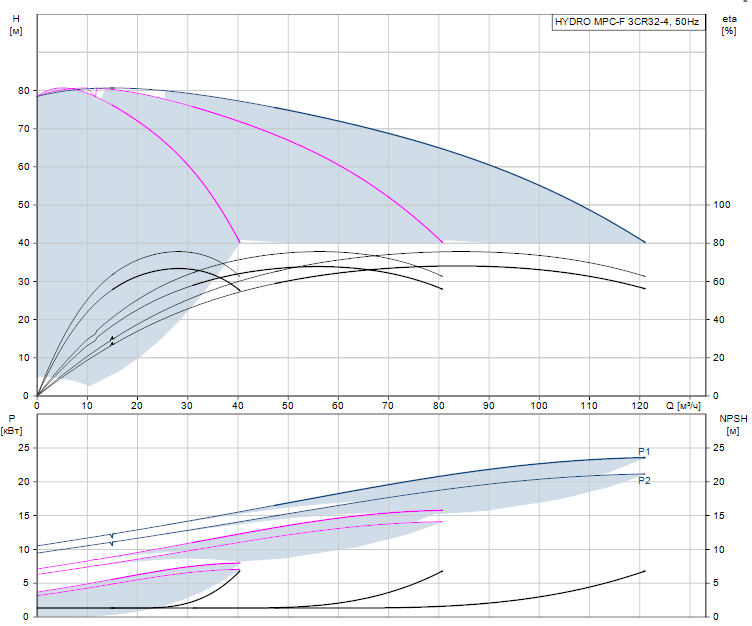The image size is (752, 626).
Task: Click the blue duty point marker on P1 curve
Action: click(112, 535)
